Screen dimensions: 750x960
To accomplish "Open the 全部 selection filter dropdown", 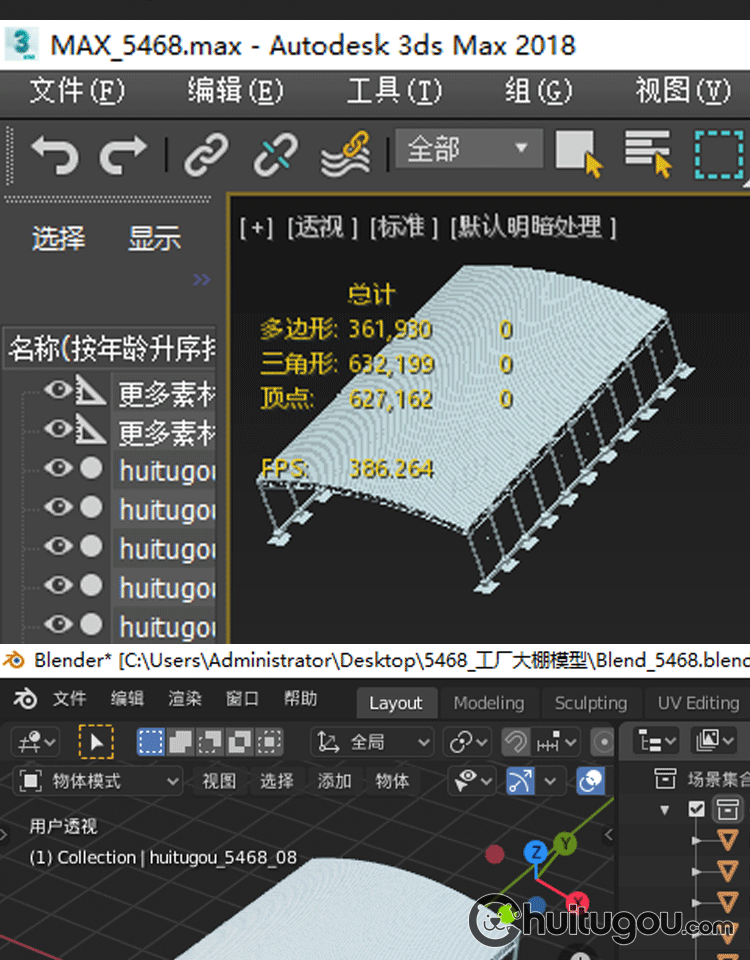I will tap(468, 150).
